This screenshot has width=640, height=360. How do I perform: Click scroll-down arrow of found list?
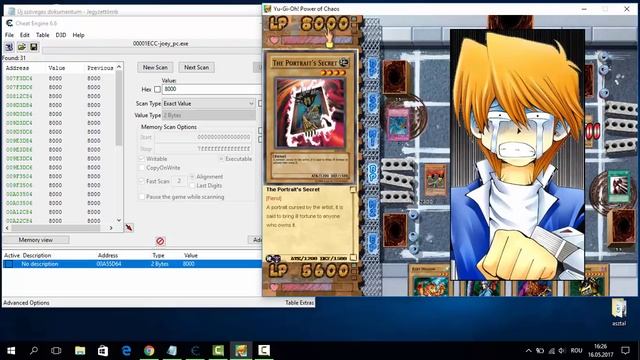[x=119, y=220]
